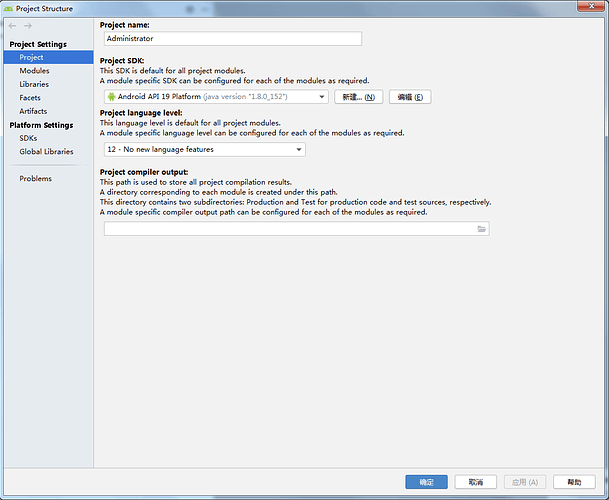Image resolution: width=609 pixels, height=500 pixels.
Task: Go forward using the right arrow icon
Action: (28, 26)
